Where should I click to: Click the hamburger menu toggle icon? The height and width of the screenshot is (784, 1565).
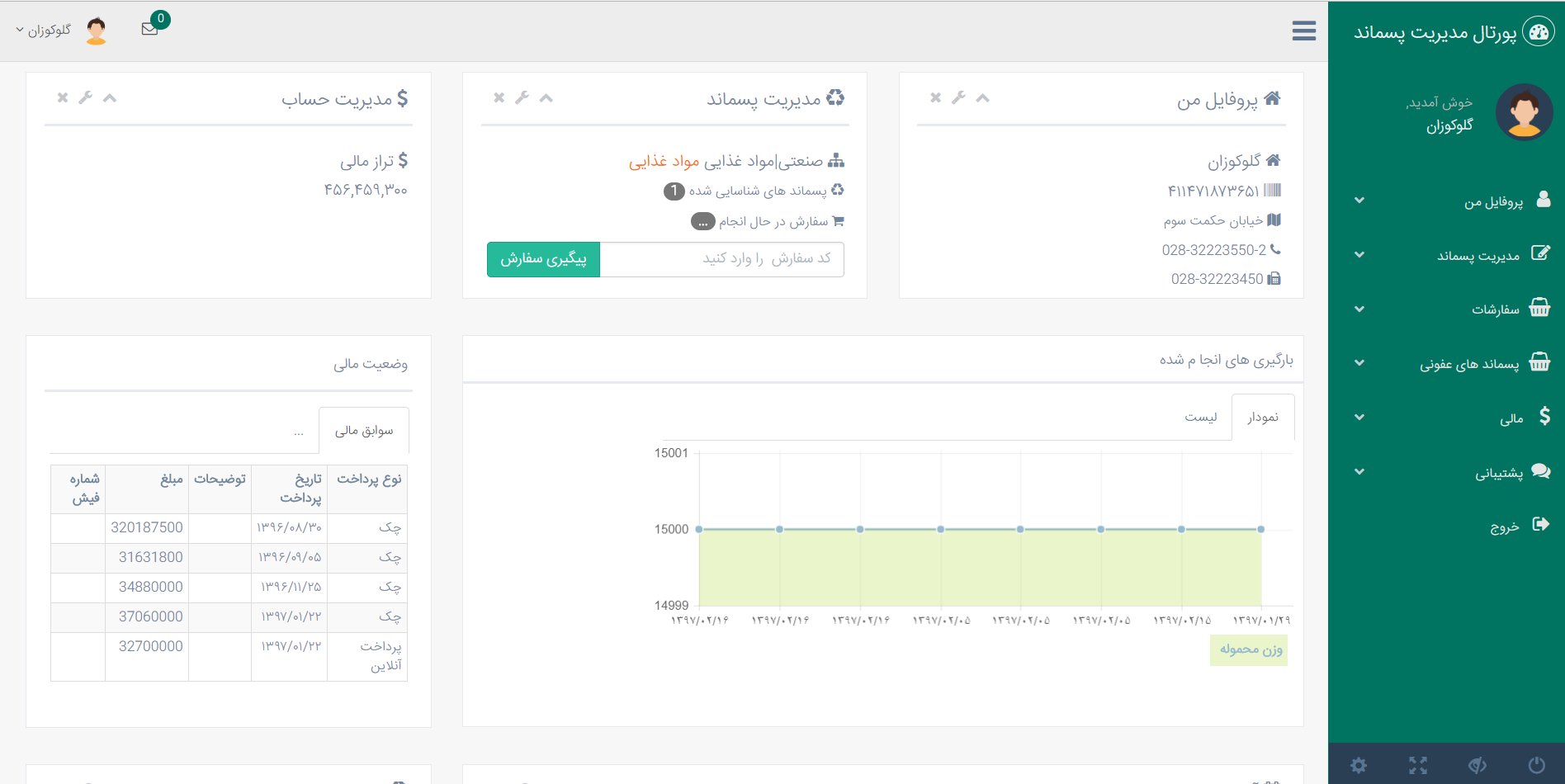(x=1303, y=31)
